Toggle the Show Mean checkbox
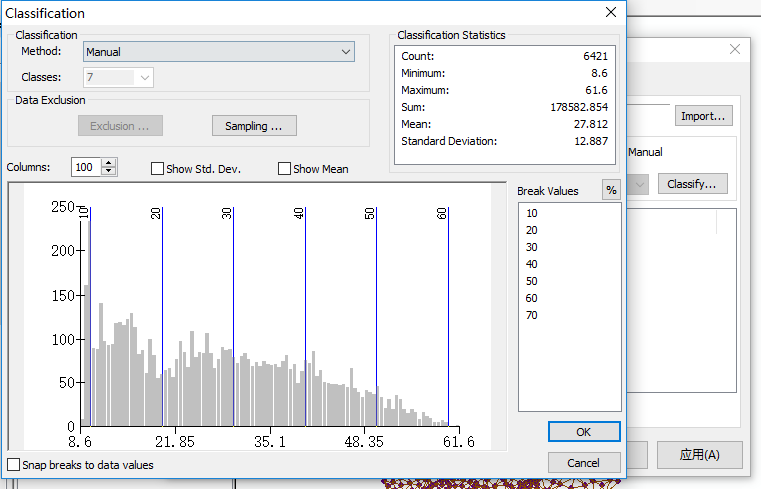This screenshot has width=761, height=489. (284, 169)
